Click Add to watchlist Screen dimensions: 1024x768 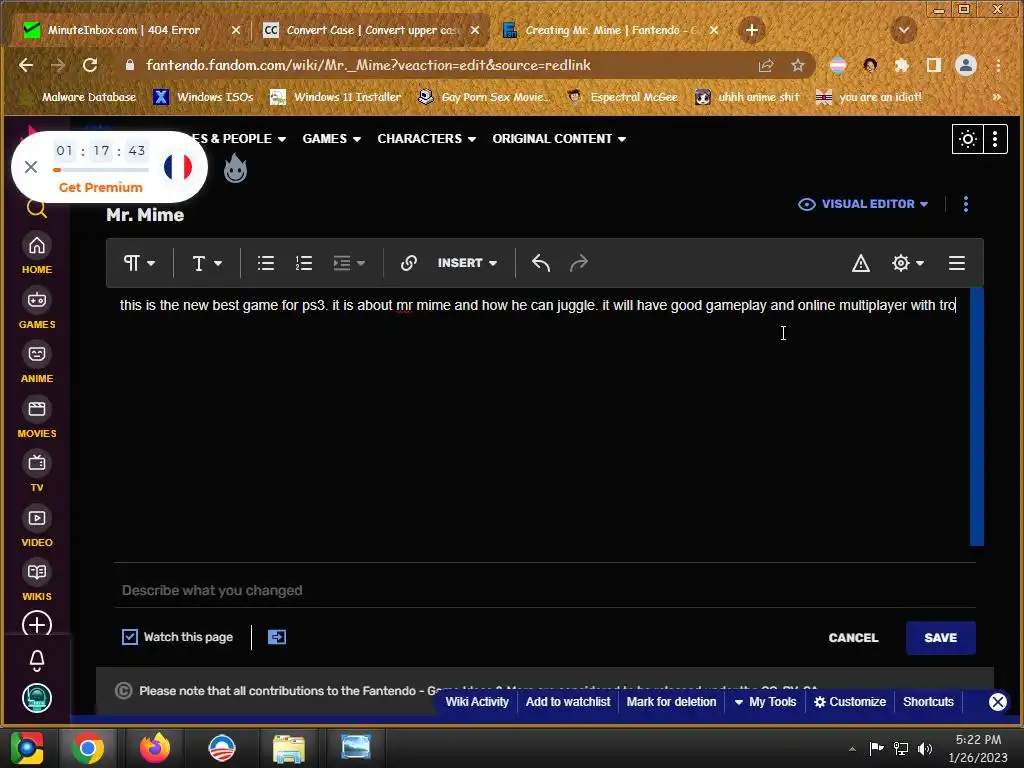pyautogui.click(x=568, y=702)
